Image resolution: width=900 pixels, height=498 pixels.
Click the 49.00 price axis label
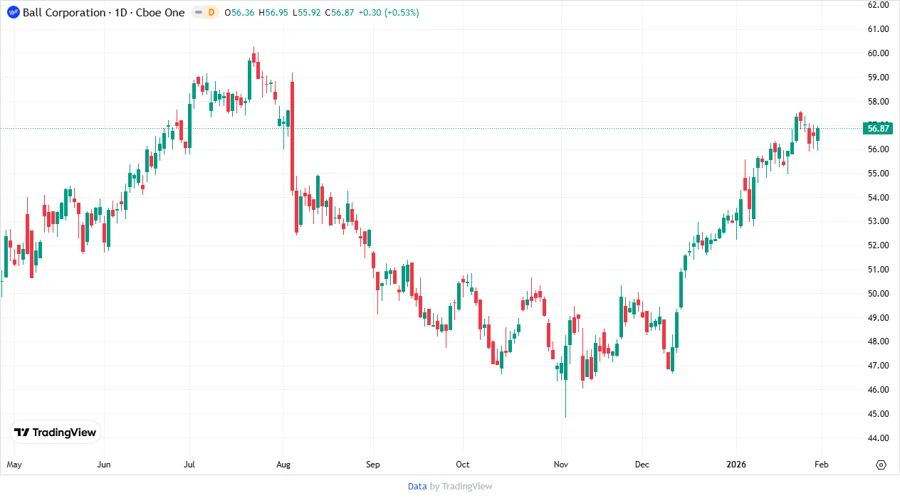tap(878, 317)
